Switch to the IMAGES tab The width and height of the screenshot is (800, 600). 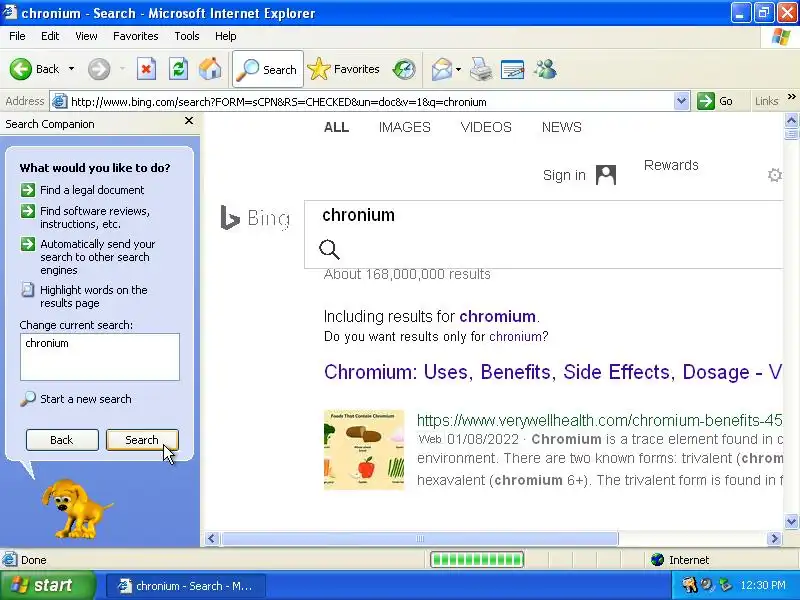point(405,127)
